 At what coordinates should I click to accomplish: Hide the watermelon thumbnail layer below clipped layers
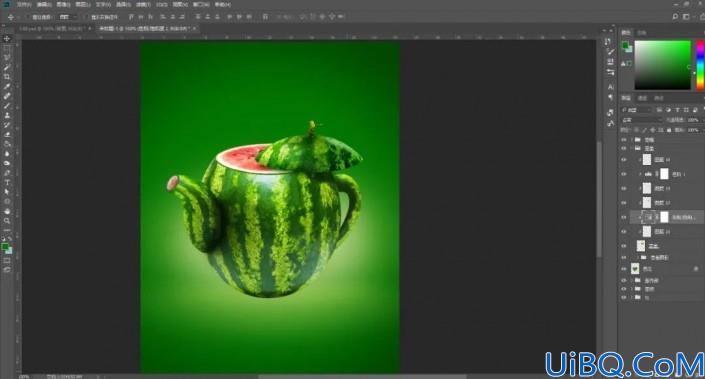624,246
